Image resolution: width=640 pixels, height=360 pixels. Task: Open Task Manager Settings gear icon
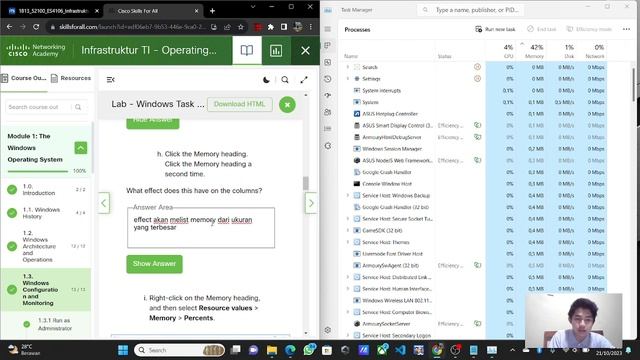click(x=328, y=330)
